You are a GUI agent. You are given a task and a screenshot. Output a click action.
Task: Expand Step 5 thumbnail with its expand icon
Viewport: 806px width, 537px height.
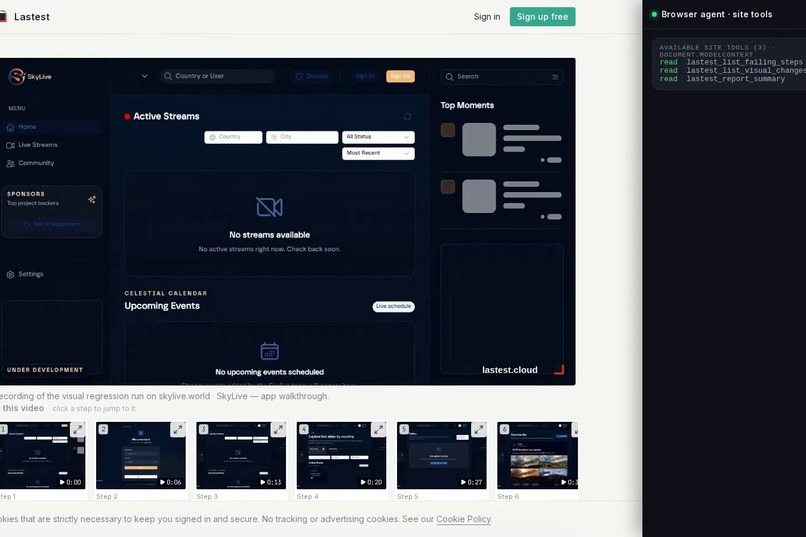point(479,430)
